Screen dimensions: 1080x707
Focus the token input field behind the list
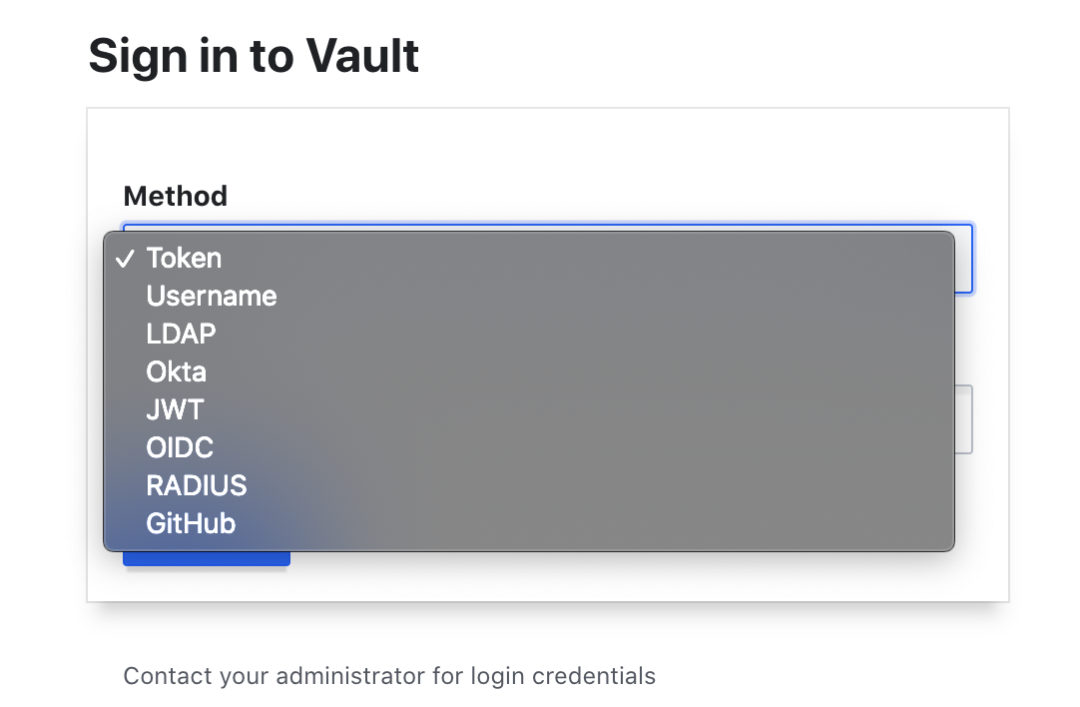click(x=964, y=419)
